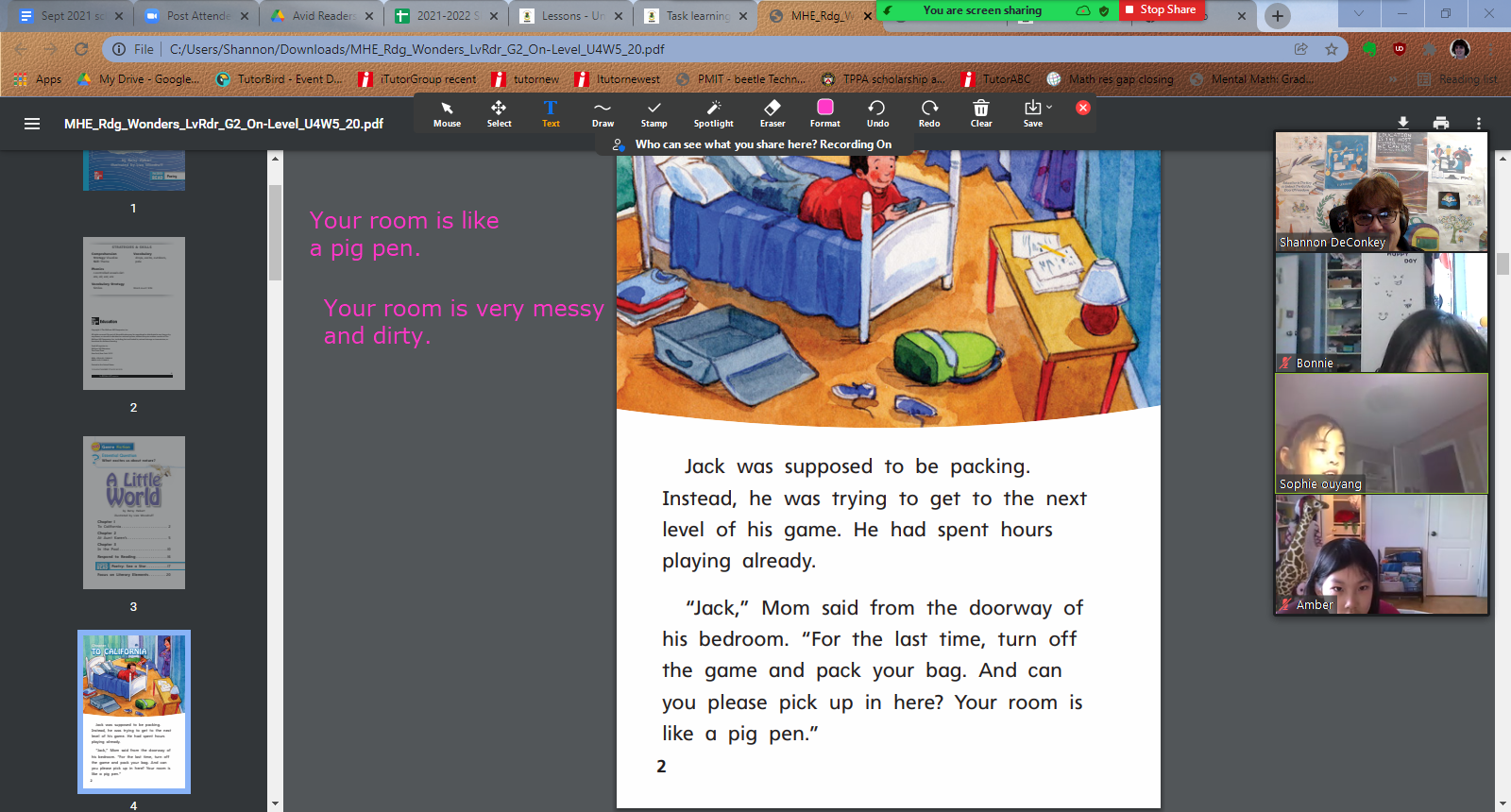Select page 4 To California thumbnail
The height and width of the screenshot is (812, 1511).
tap(133, 712)
